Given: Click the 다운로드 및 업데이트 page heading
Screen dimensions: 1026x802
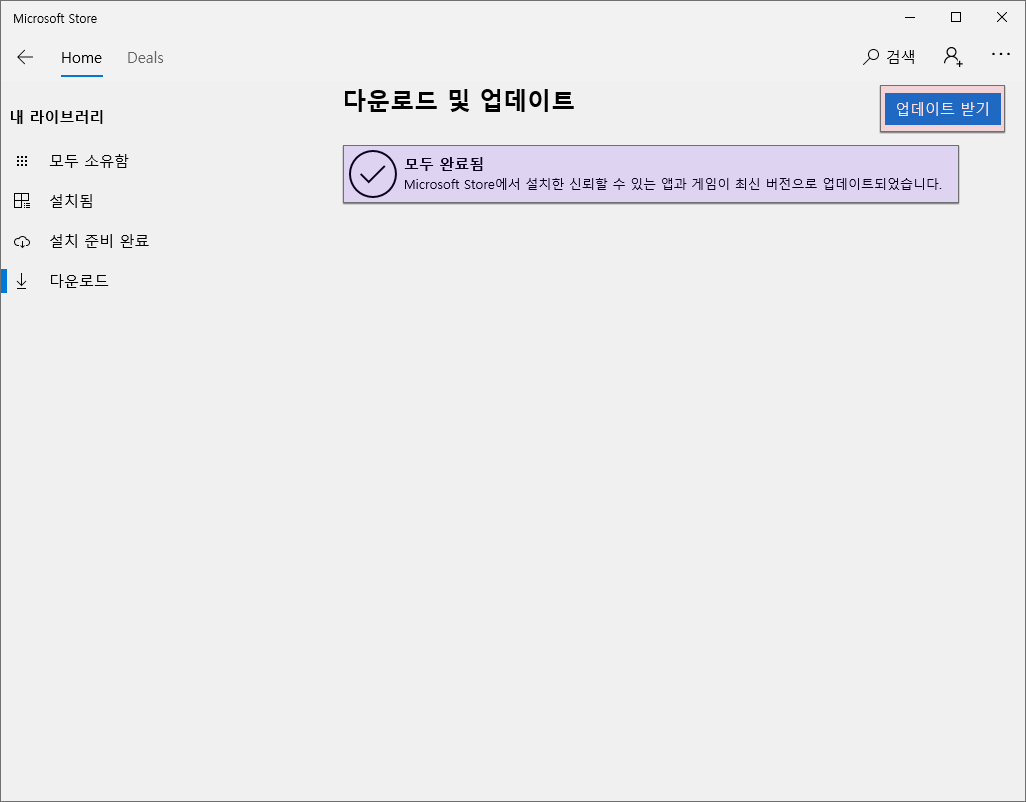Looking at the screenshot, I should [x=458, y=100].
